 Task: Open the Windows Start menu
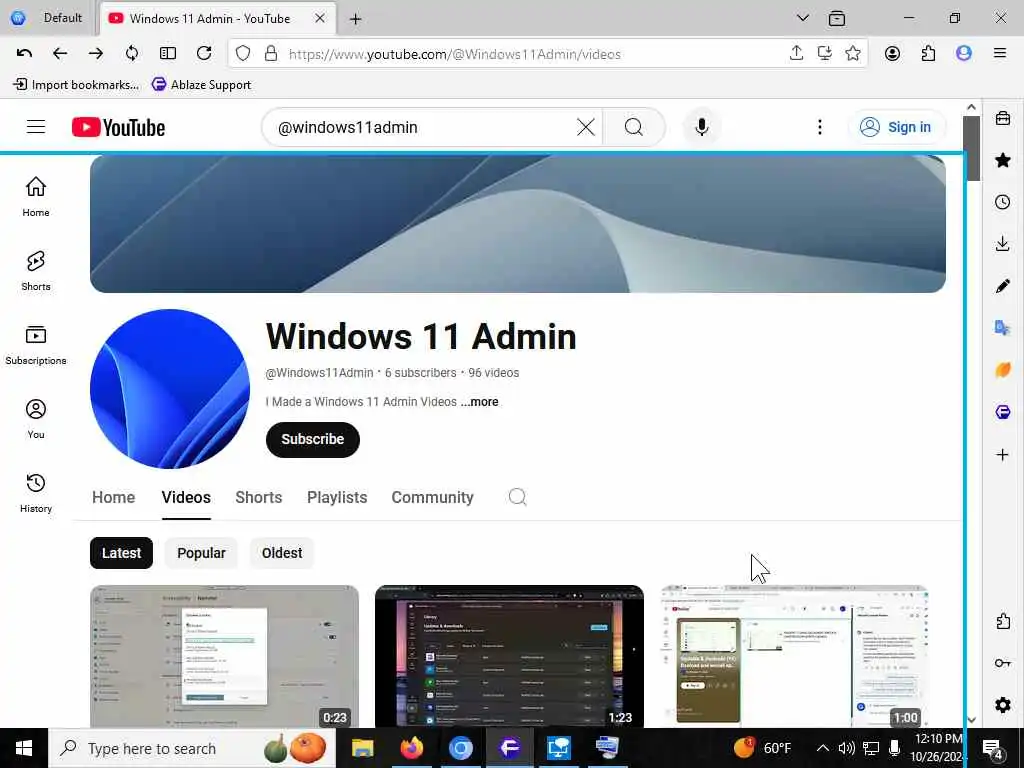tap(24, 748)
